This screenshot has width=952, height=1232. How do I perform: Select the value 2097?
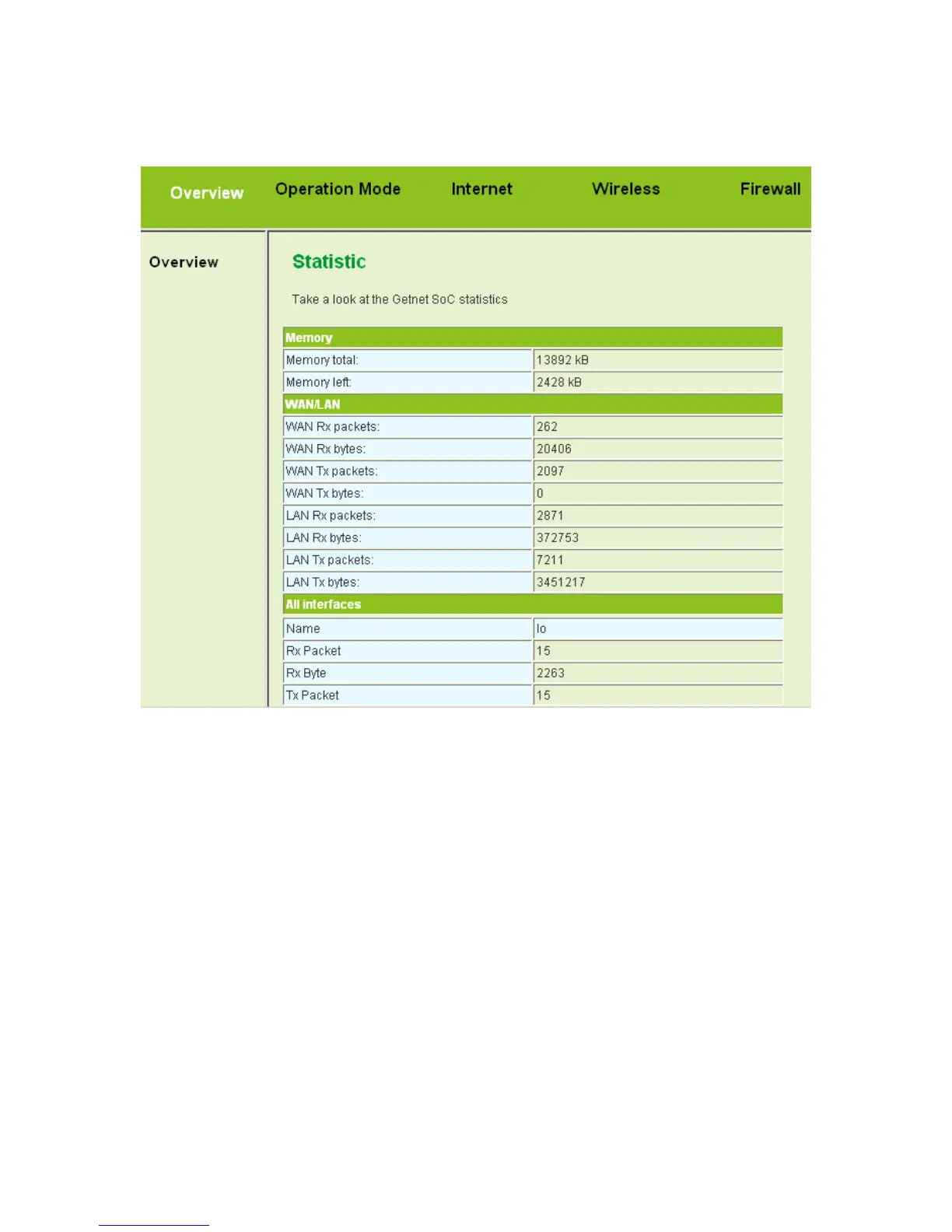(550, 471)
